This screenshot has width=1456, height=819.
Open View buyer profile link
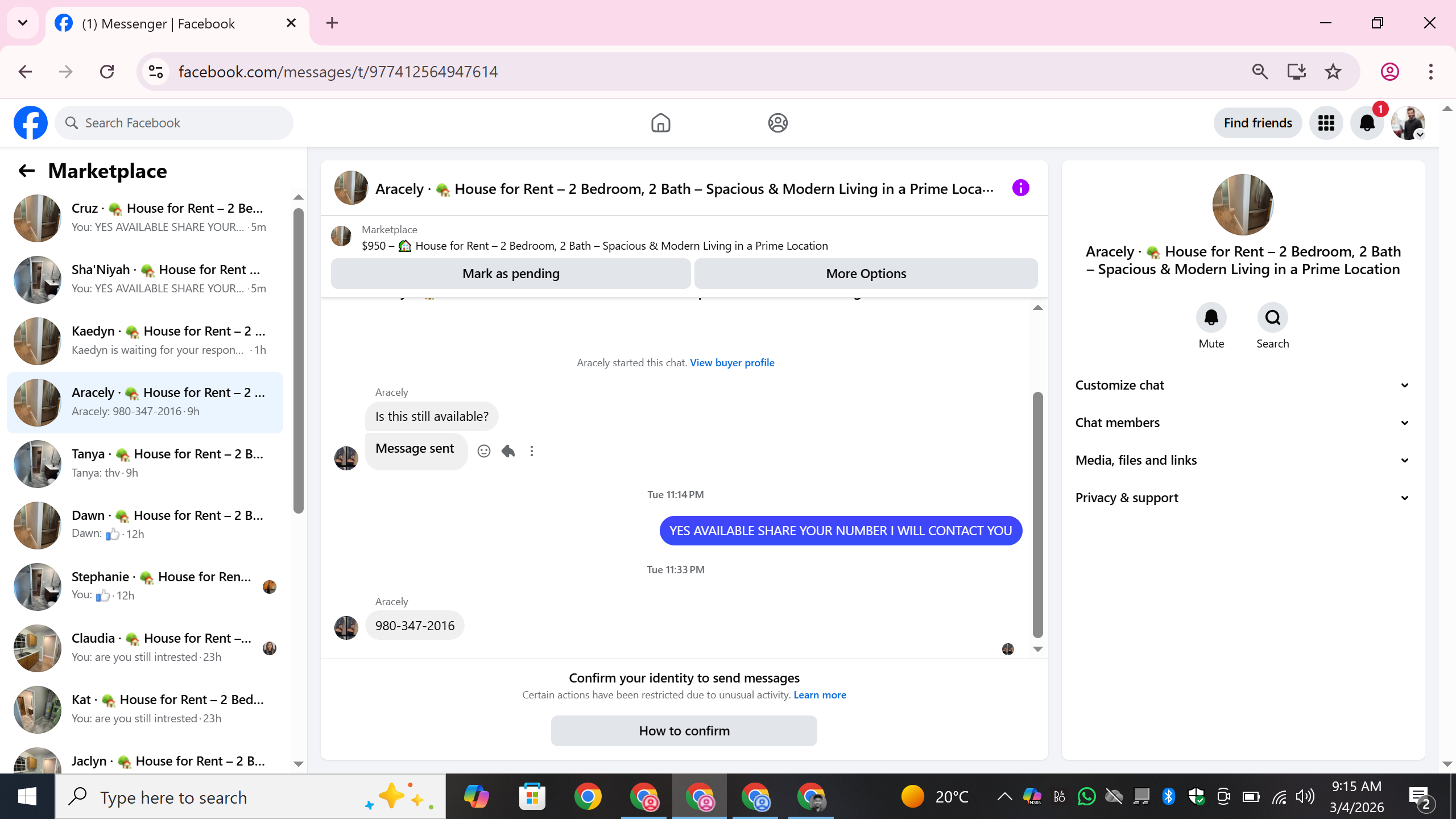point(732,362)
